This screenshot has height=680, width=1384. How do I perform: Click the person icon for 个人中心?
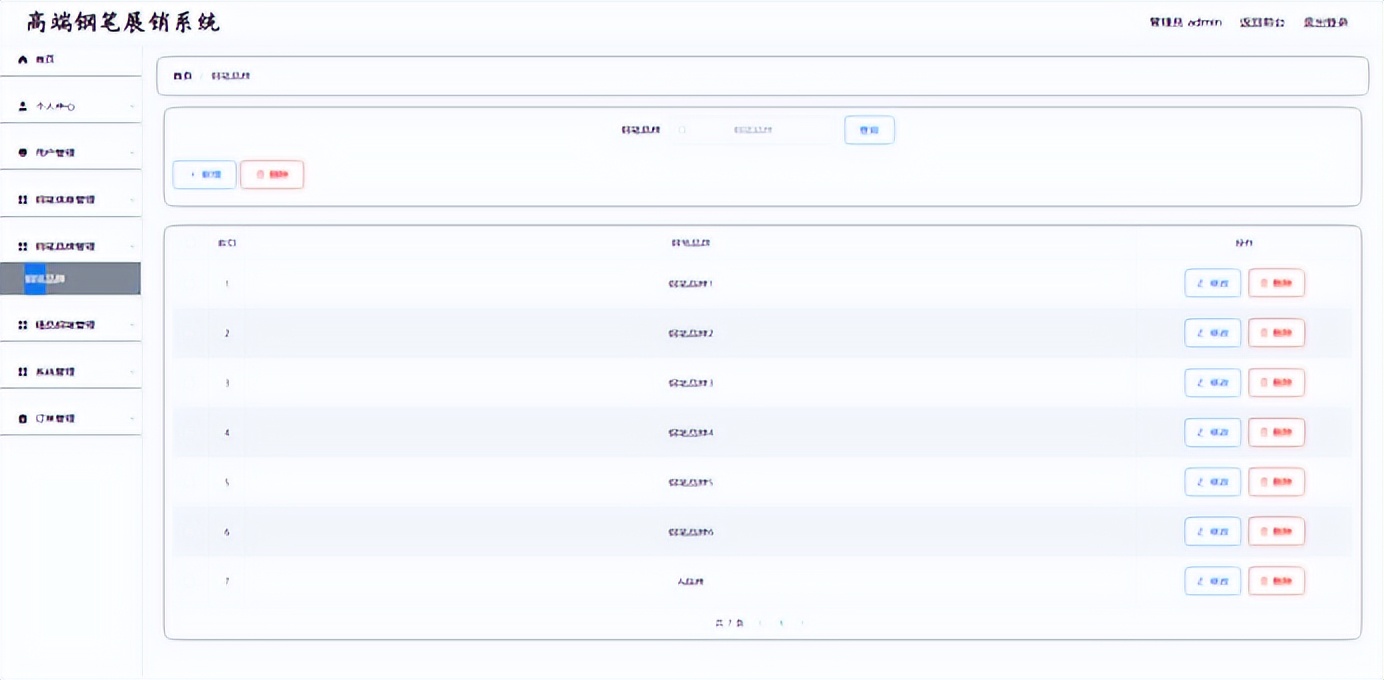(23, 106)
